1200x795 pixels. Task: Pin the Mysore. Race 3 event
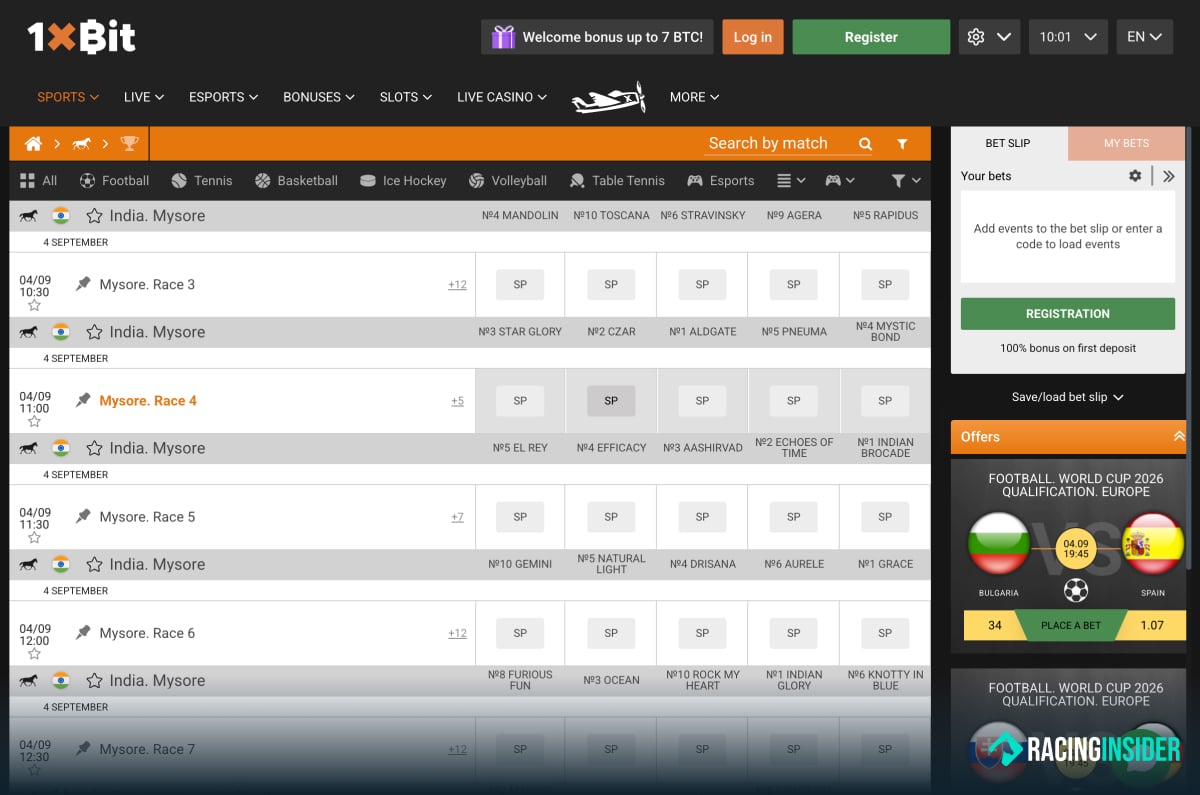click(x=83, y=284)
